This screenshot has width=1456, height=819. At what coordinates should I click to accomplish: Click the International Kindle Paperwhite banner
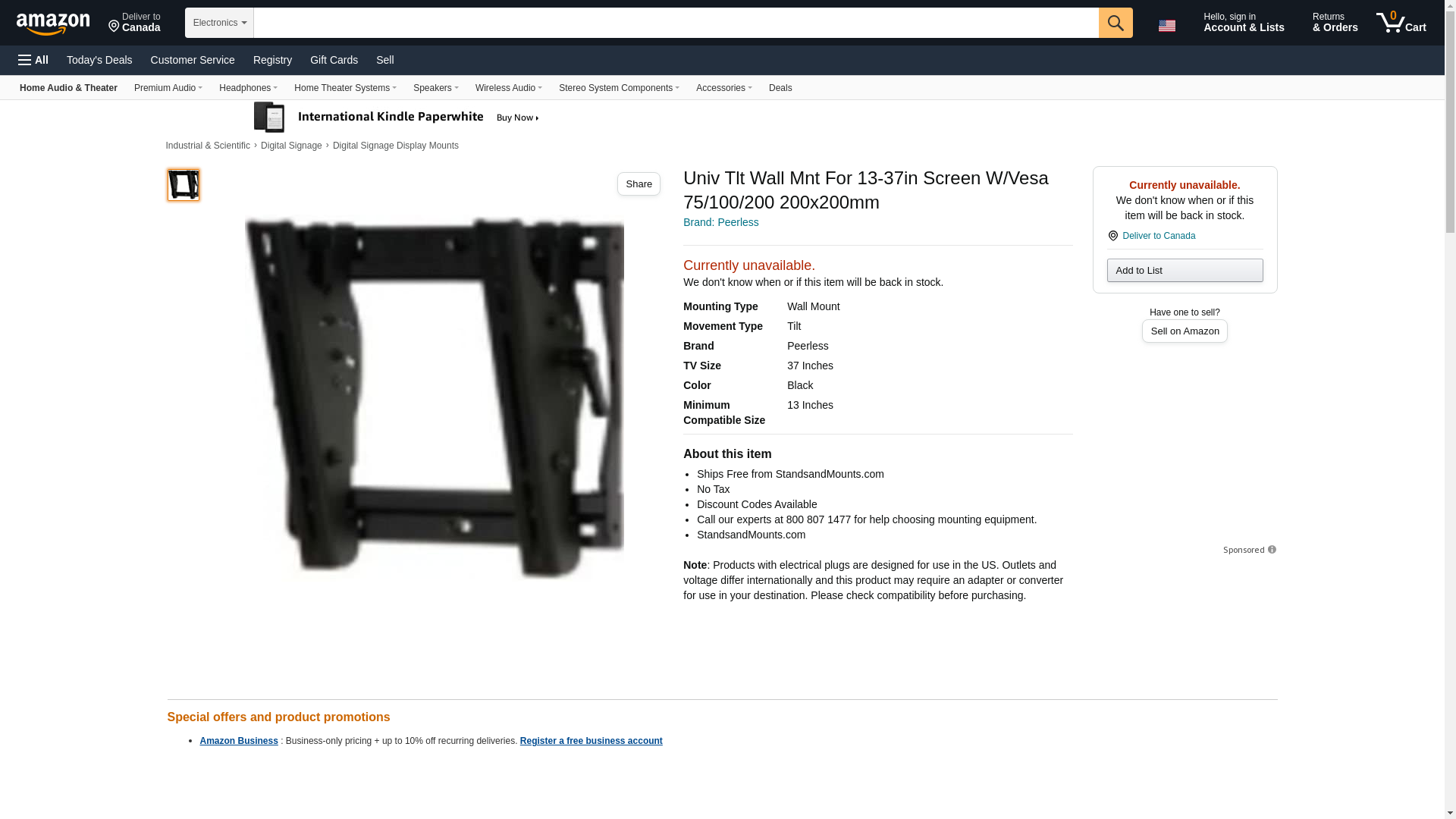(x=396, y=117)
